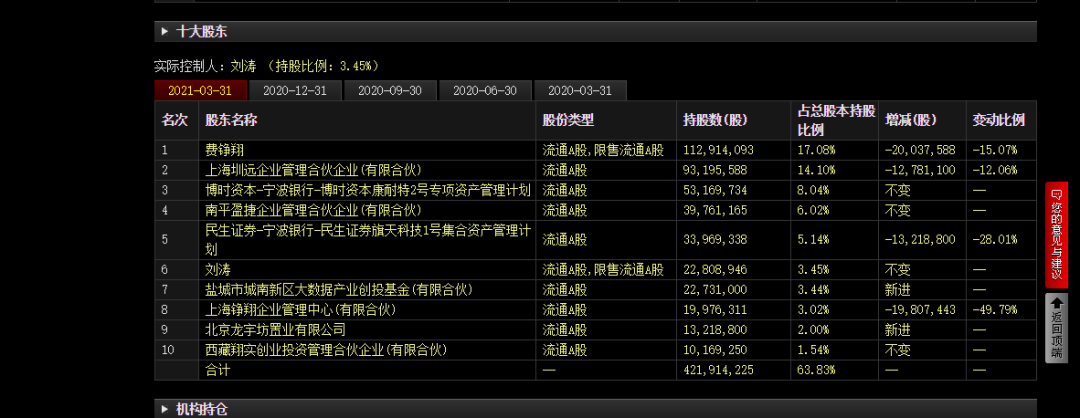Click 新进 in the 盐城市 fund row
The height and width of the screenshot is (418, 1080).
click(x=897, y=290)
